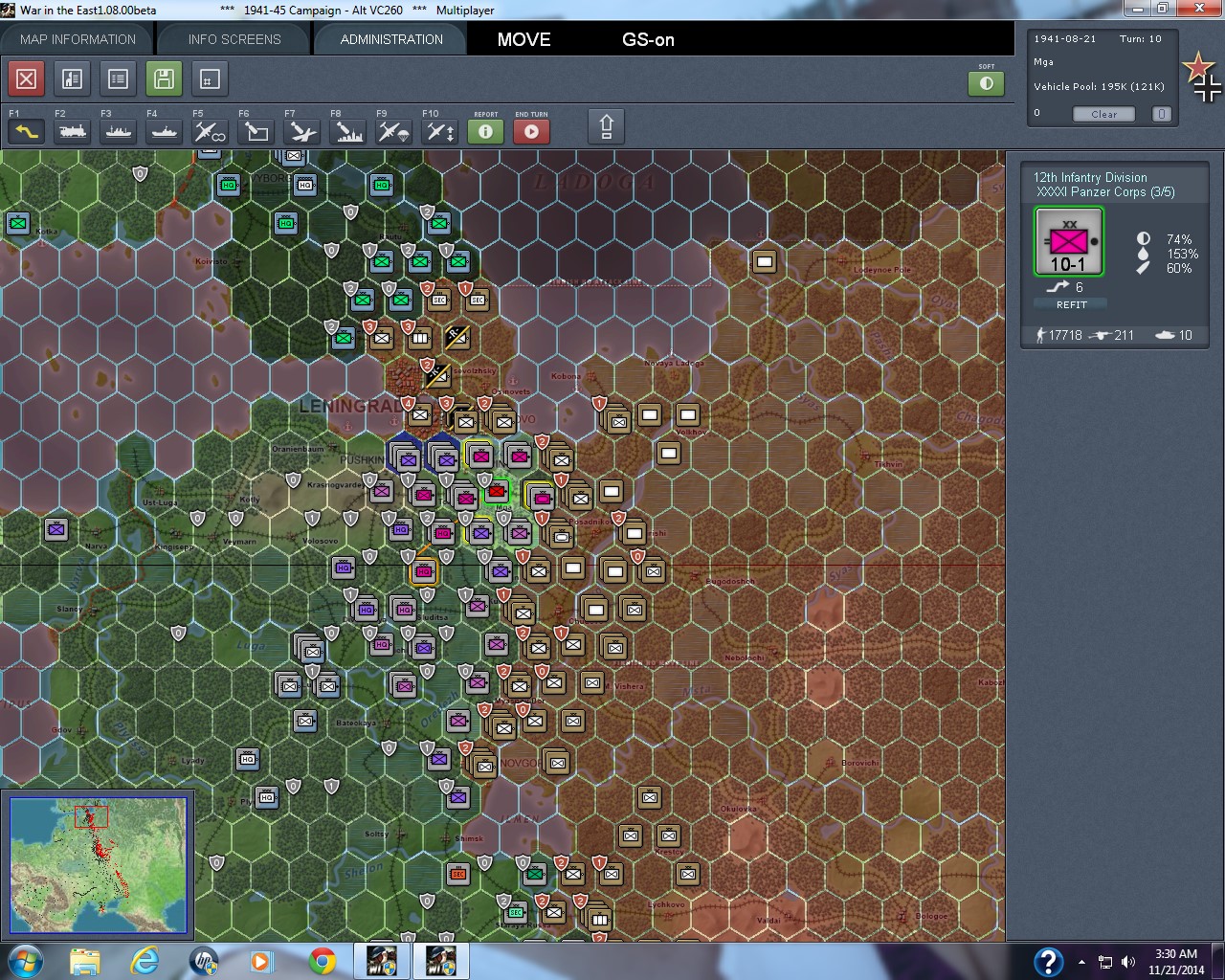The height and width of the screenshot is (980, 1225).
Task: Click the red exit game icon
Action: 27,78
